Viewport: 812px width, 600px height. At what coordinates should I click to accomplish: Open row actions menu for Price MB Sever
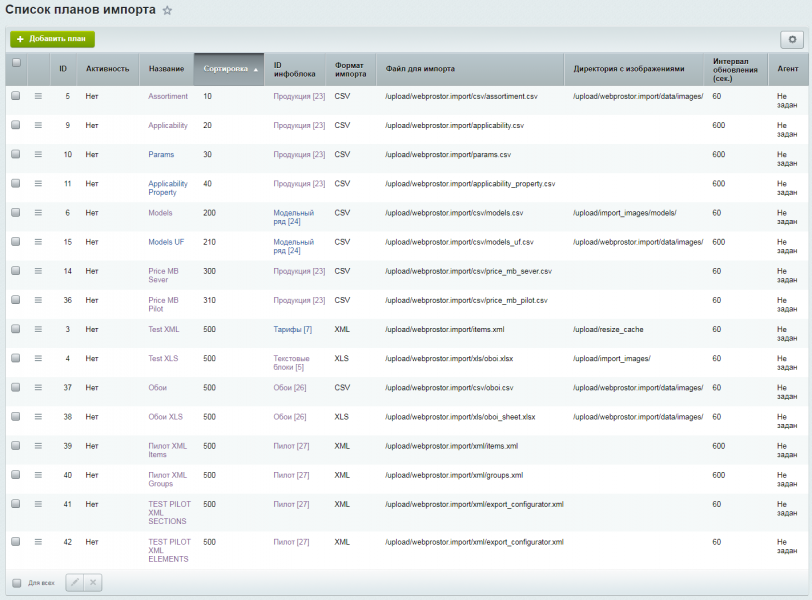pos(38,270)
